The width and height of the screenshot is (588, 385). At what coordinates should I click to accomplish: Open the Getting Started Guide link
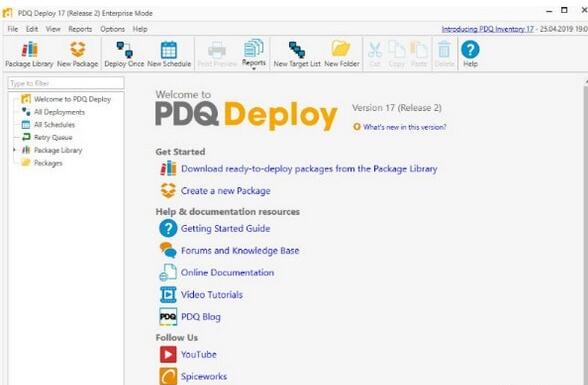225,228
